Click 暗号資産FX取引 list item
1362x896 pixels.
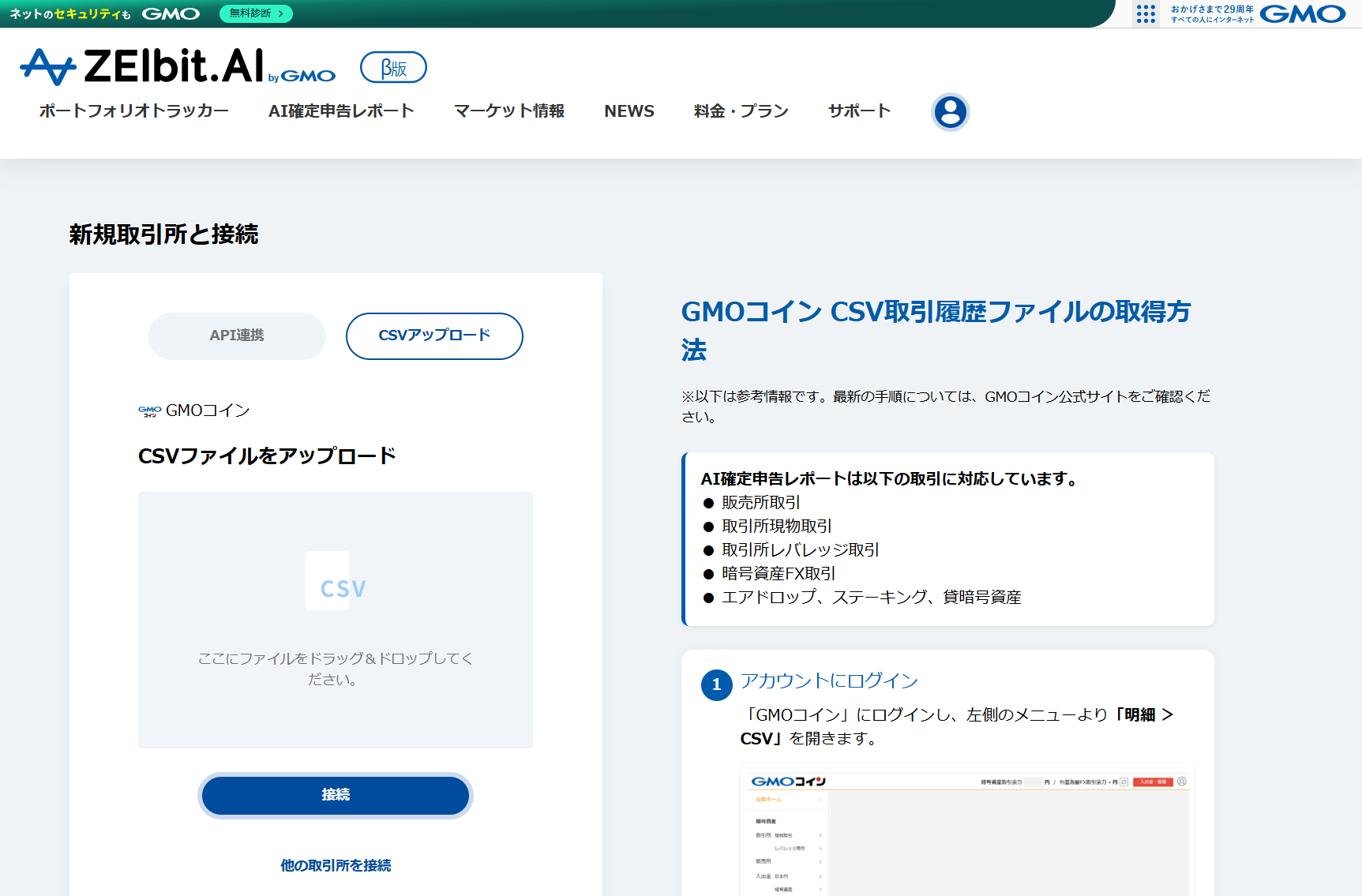click(779, 574)
